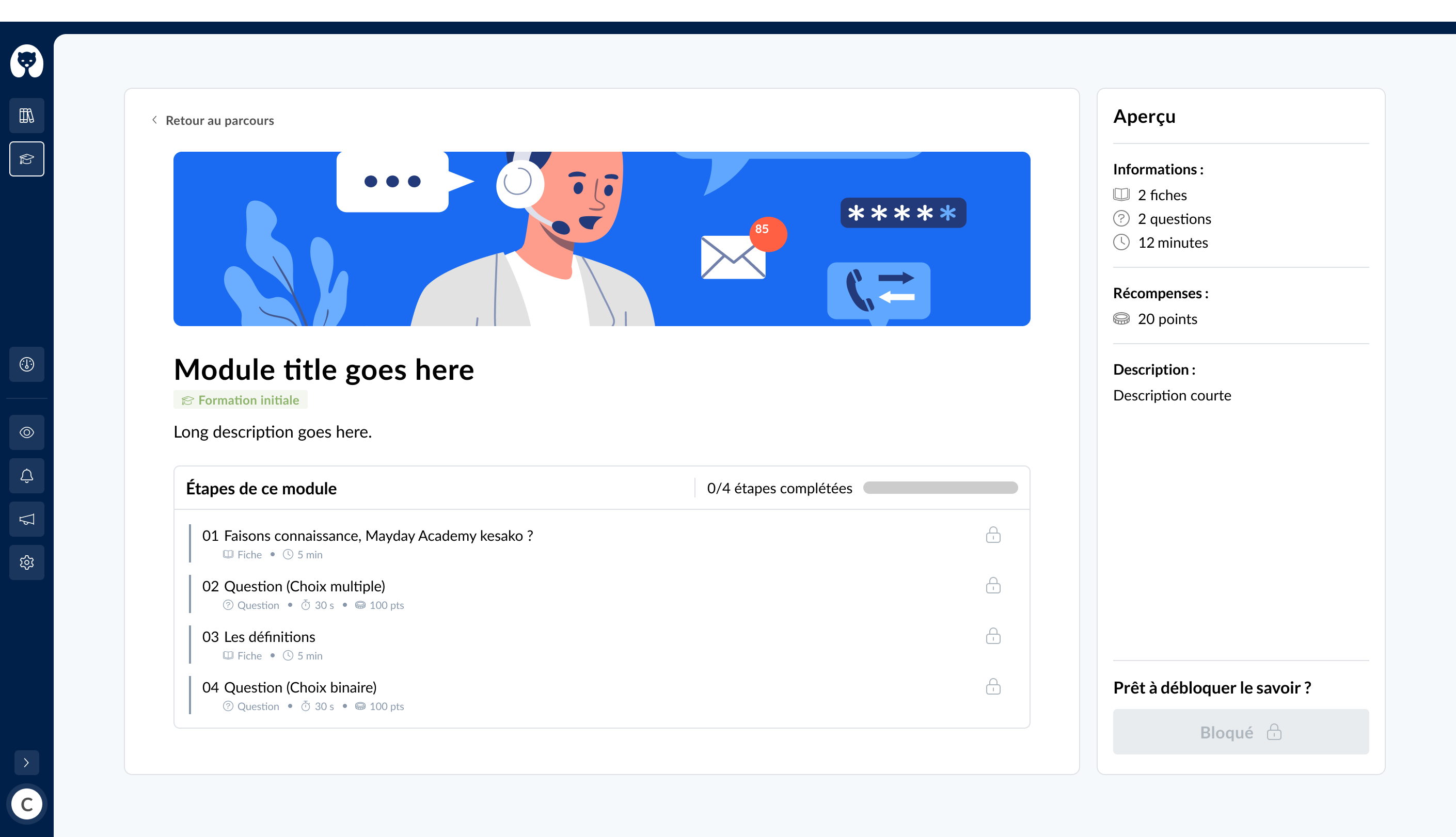This screenshot has height=837, width=1456.
Task: Open the settings gear icon
Action: 26,562
